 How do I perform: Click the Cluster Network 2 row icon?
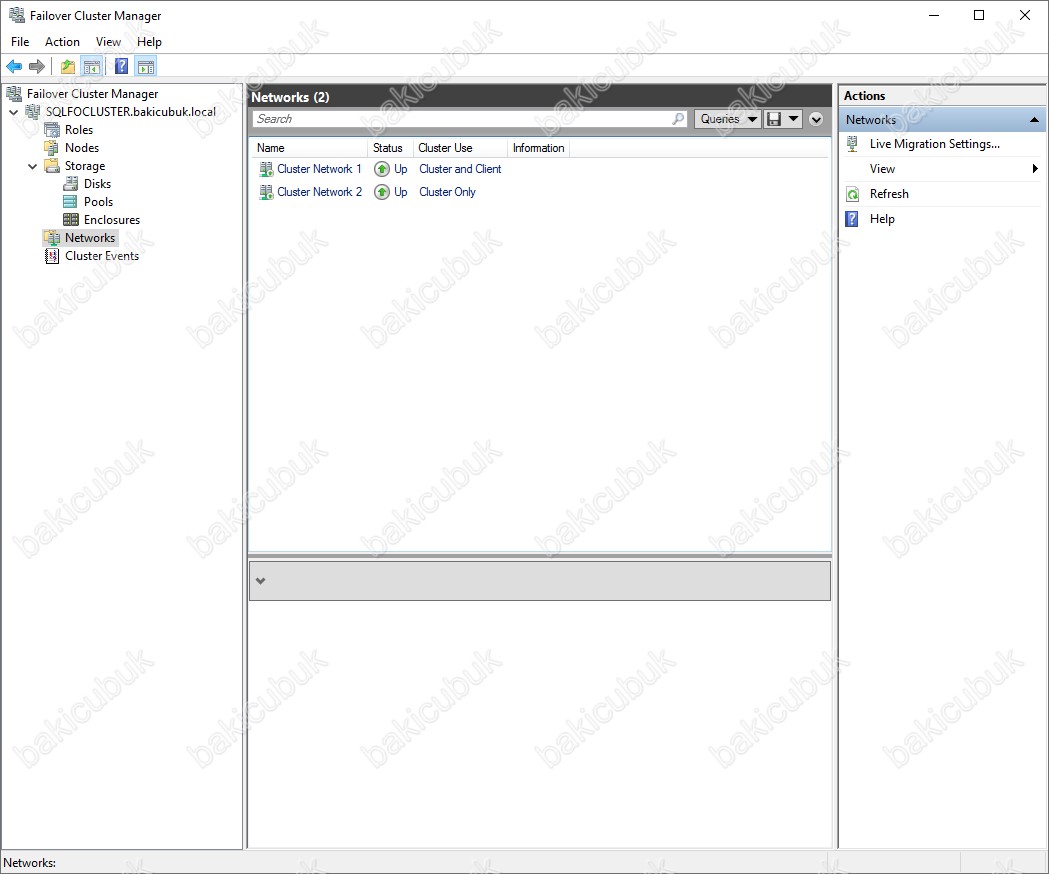266,192
